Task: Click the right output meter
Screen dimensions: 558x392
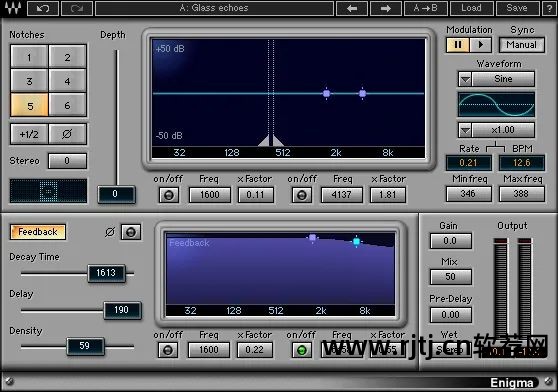Action: click(525, 289)
